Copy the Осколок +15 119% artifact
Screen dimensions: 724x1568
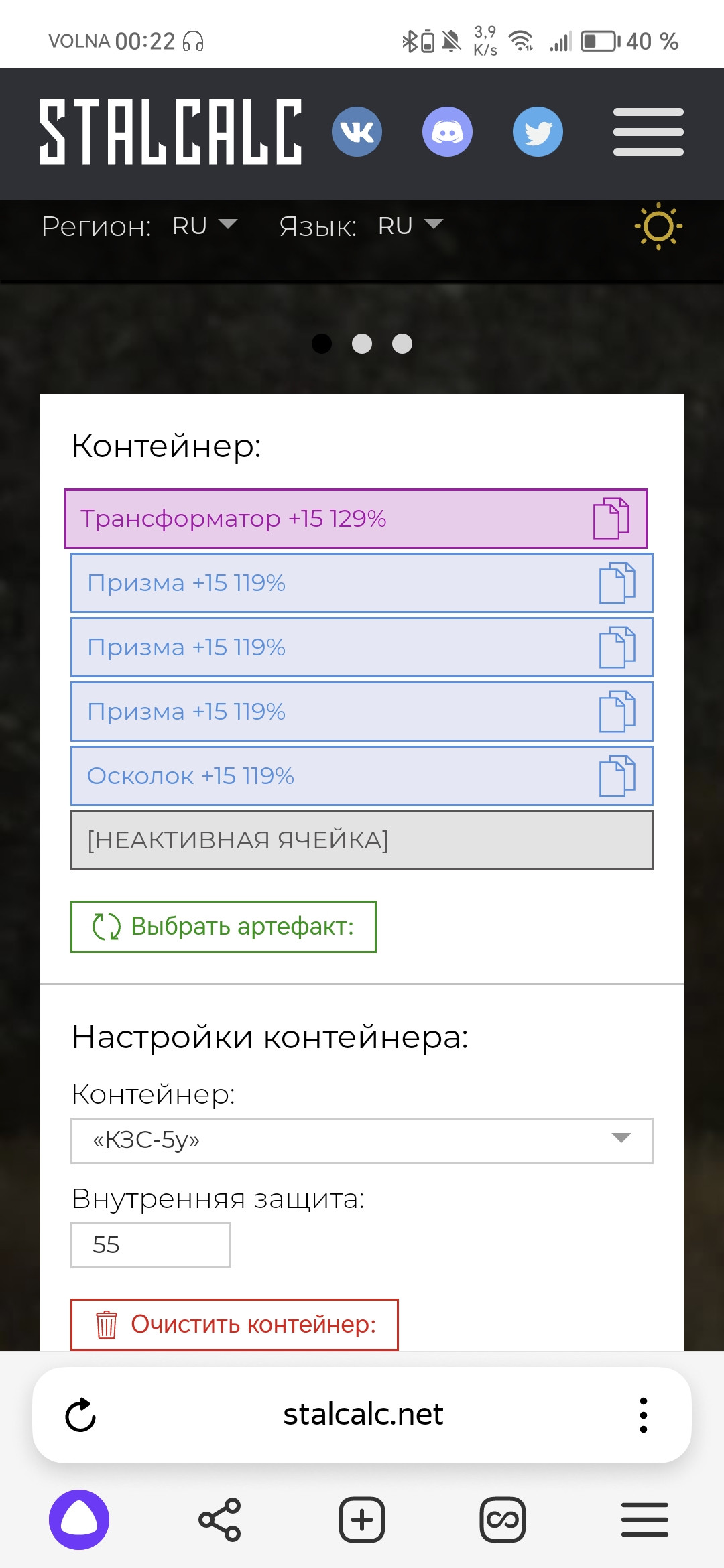point(617,776)
